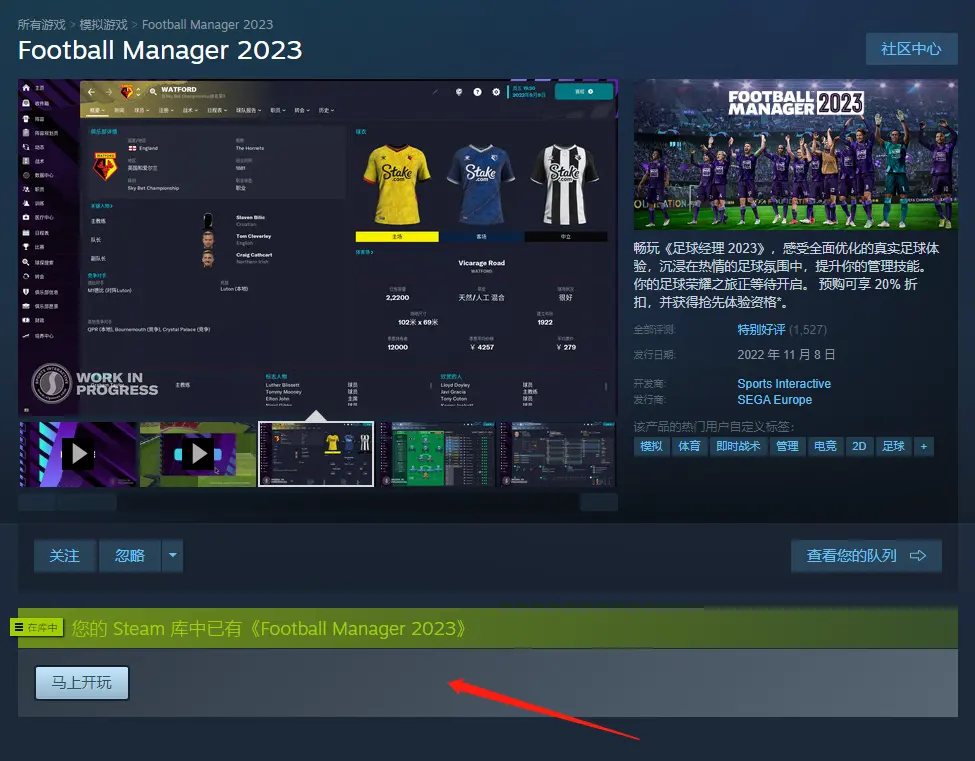Click the 足球 tag
The height and width of the screenshot is (761, 975).
point(893,446)
